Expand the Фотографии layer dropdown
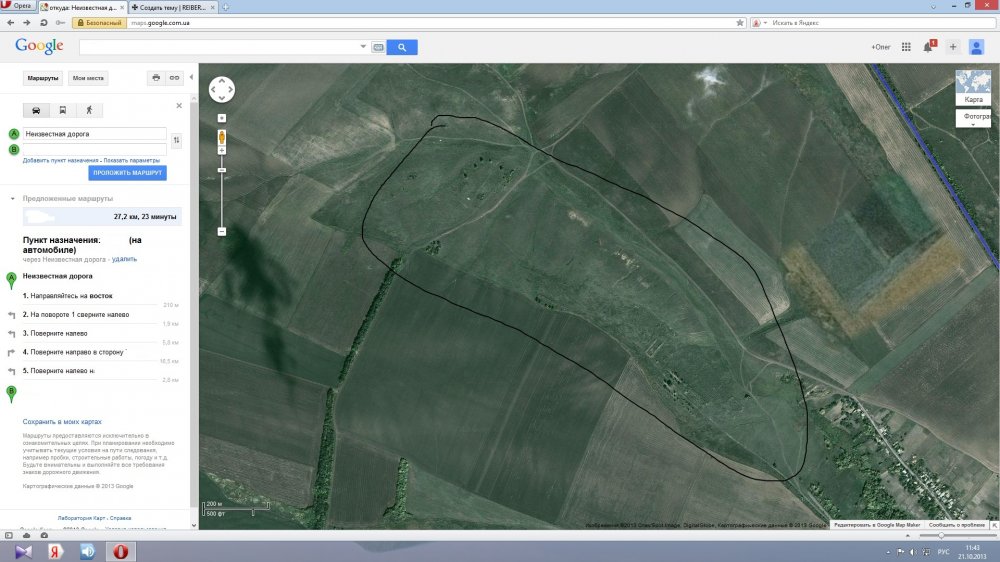Screen dimensions: 1000x562 973,120
